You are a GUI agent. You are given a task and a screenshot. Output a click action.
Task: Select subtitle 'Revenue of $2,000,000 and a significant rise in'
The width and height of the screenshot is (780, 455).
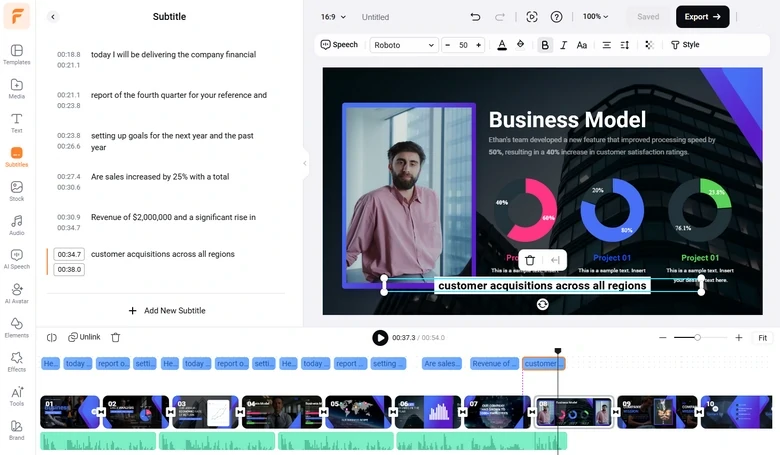(173, 217)
